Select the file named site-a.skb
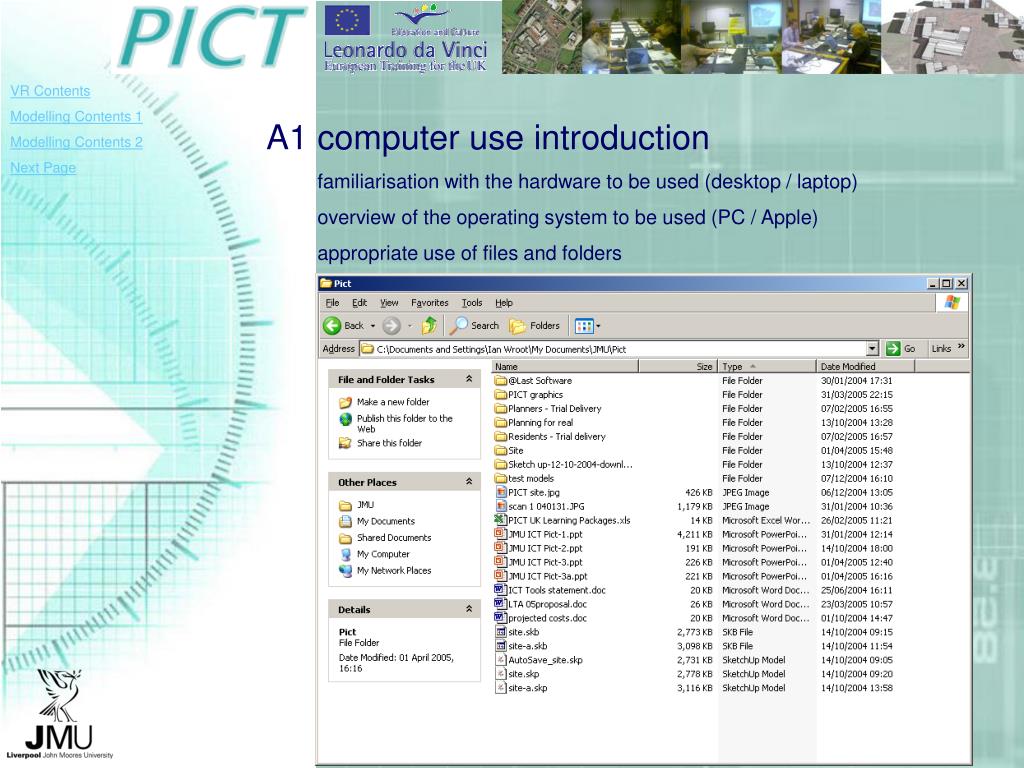Viewport: 1024px width, 768px height. [528, 647]
